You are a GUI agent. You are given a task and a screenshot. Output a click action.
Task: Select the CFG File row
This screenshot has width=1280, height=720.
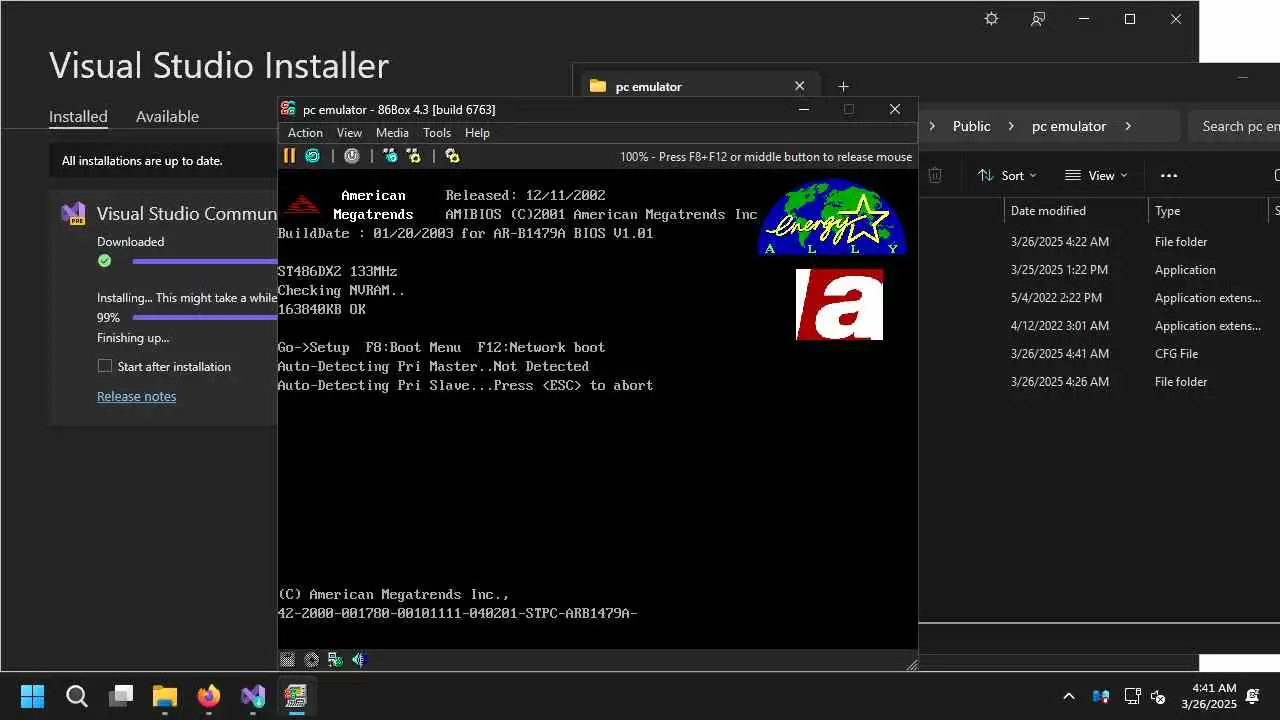(1099, 354)
